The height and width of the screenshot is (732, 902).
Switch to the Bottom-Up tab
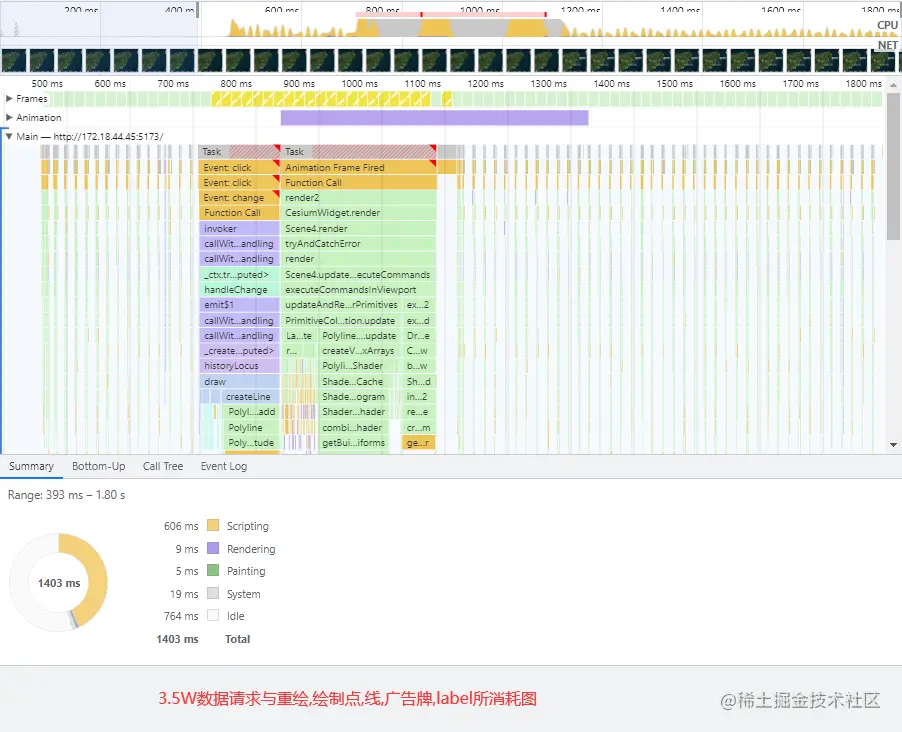coord(97,465)
